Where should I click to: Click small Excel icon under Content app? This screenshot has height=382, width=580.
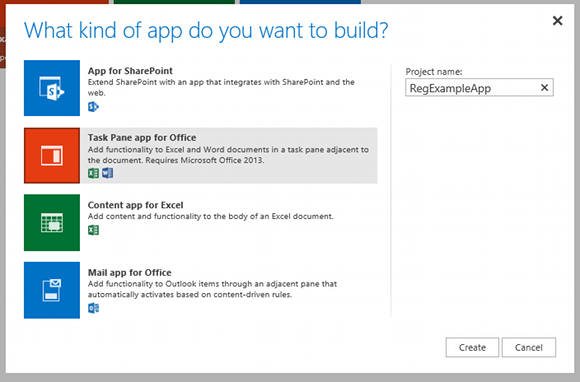coord(93,230)
